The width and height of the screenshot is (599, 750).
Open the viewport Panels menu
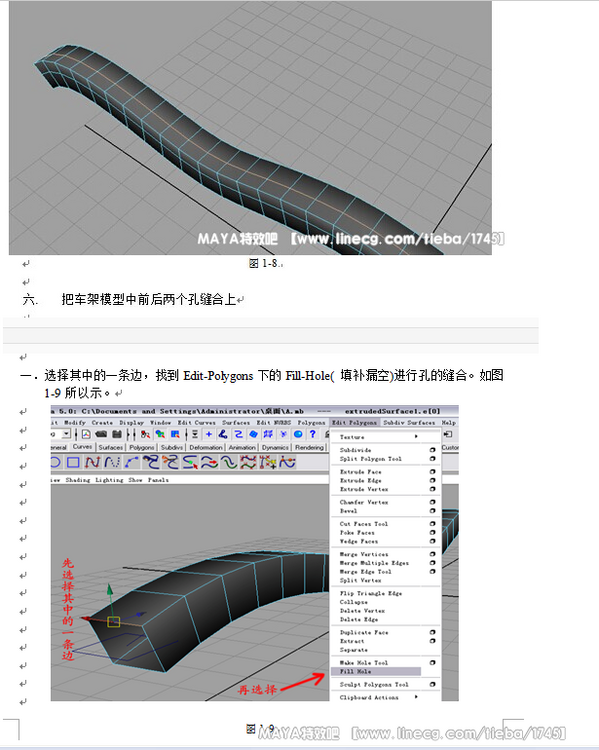point(158,480)
